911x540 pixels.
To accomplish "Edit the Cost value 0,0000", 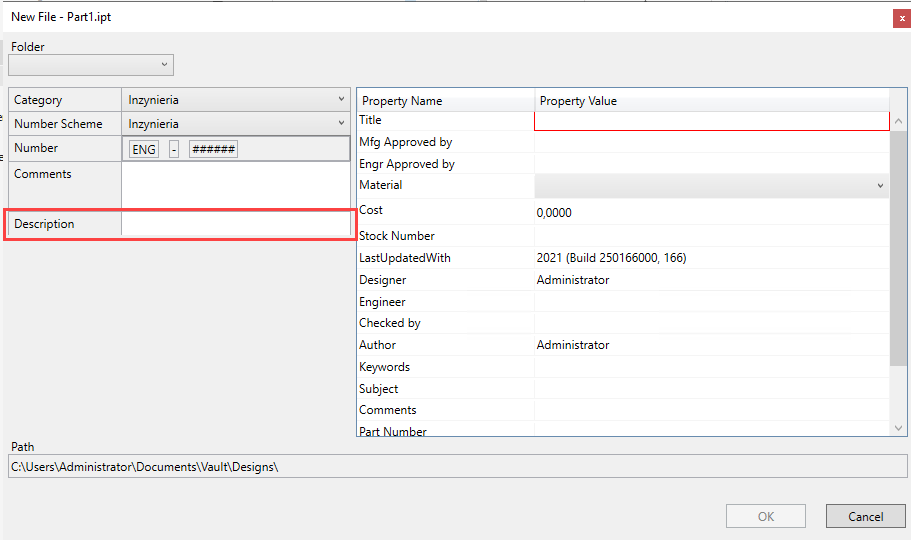I will [x=711, y=212].
